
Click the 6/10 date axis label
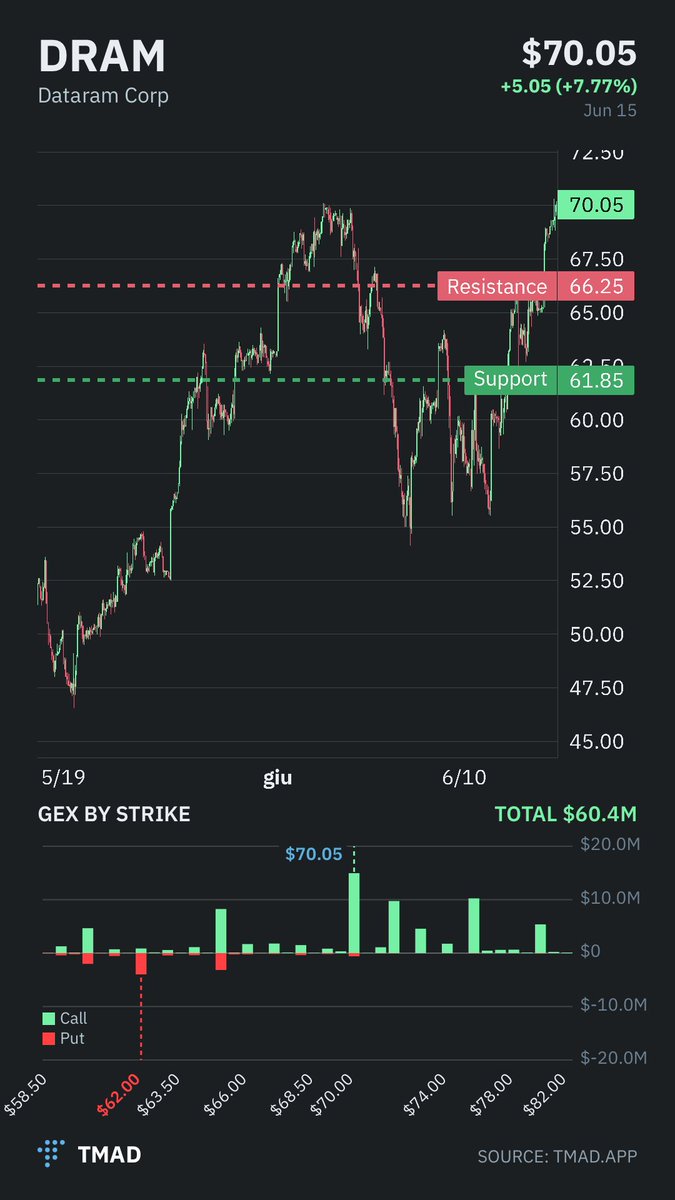coord(462,778)
